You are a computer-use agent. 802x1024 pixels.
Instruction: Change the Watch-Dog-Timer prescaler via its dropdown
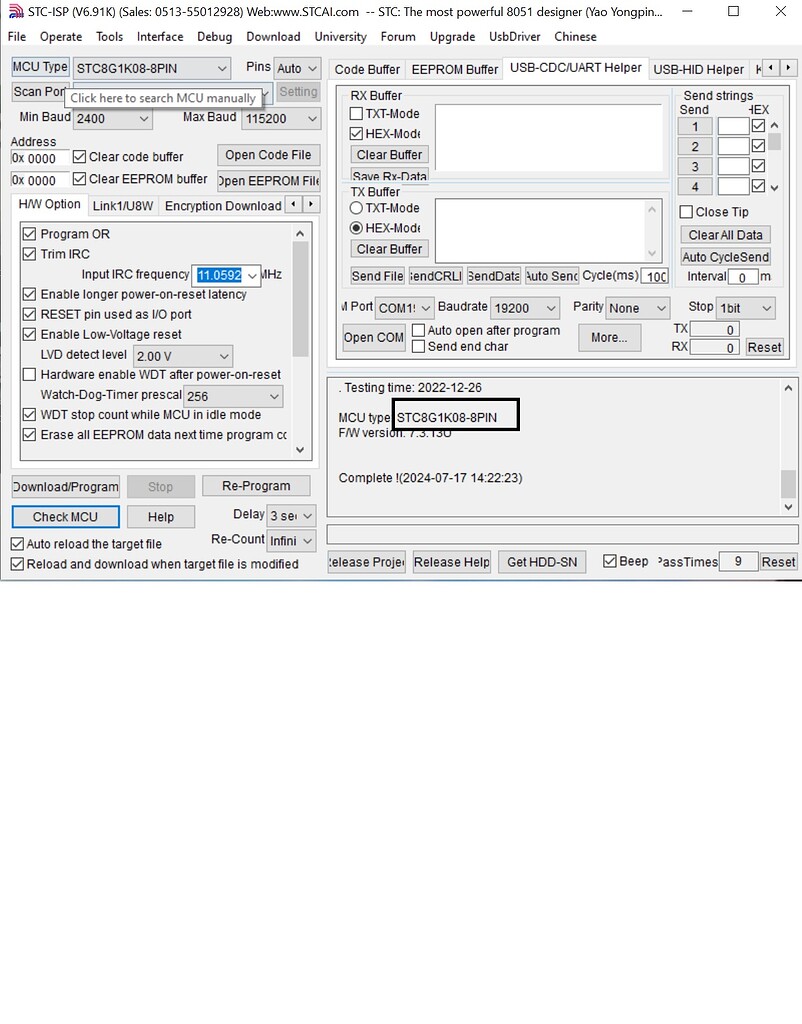coord(276,396)
